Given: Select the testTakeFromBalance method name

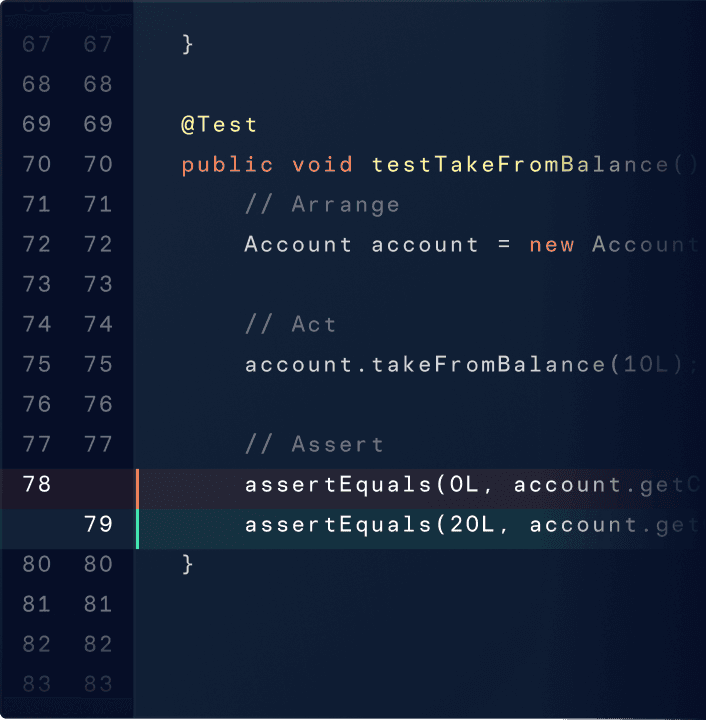Looking at the screenshot, I should pyautogui.click(x=521, y=165).
